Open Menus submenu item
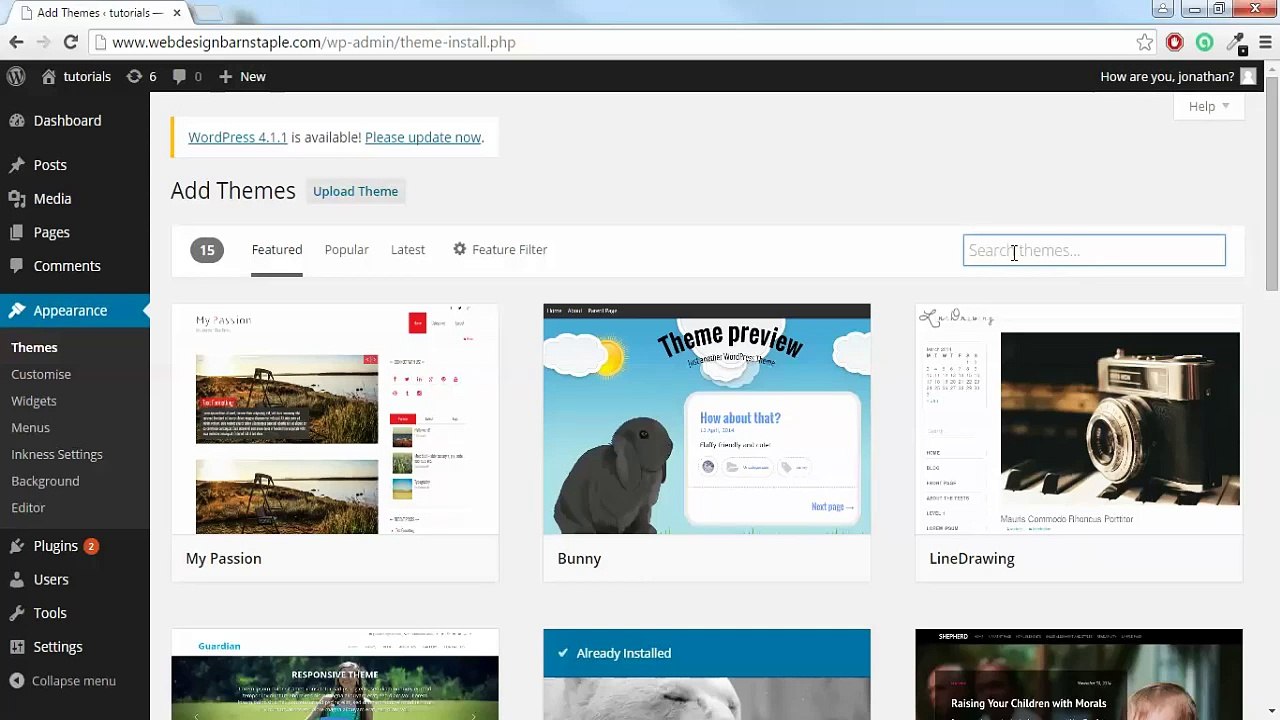This screenshot has height=720, width=1280. (x=30, y=427)
